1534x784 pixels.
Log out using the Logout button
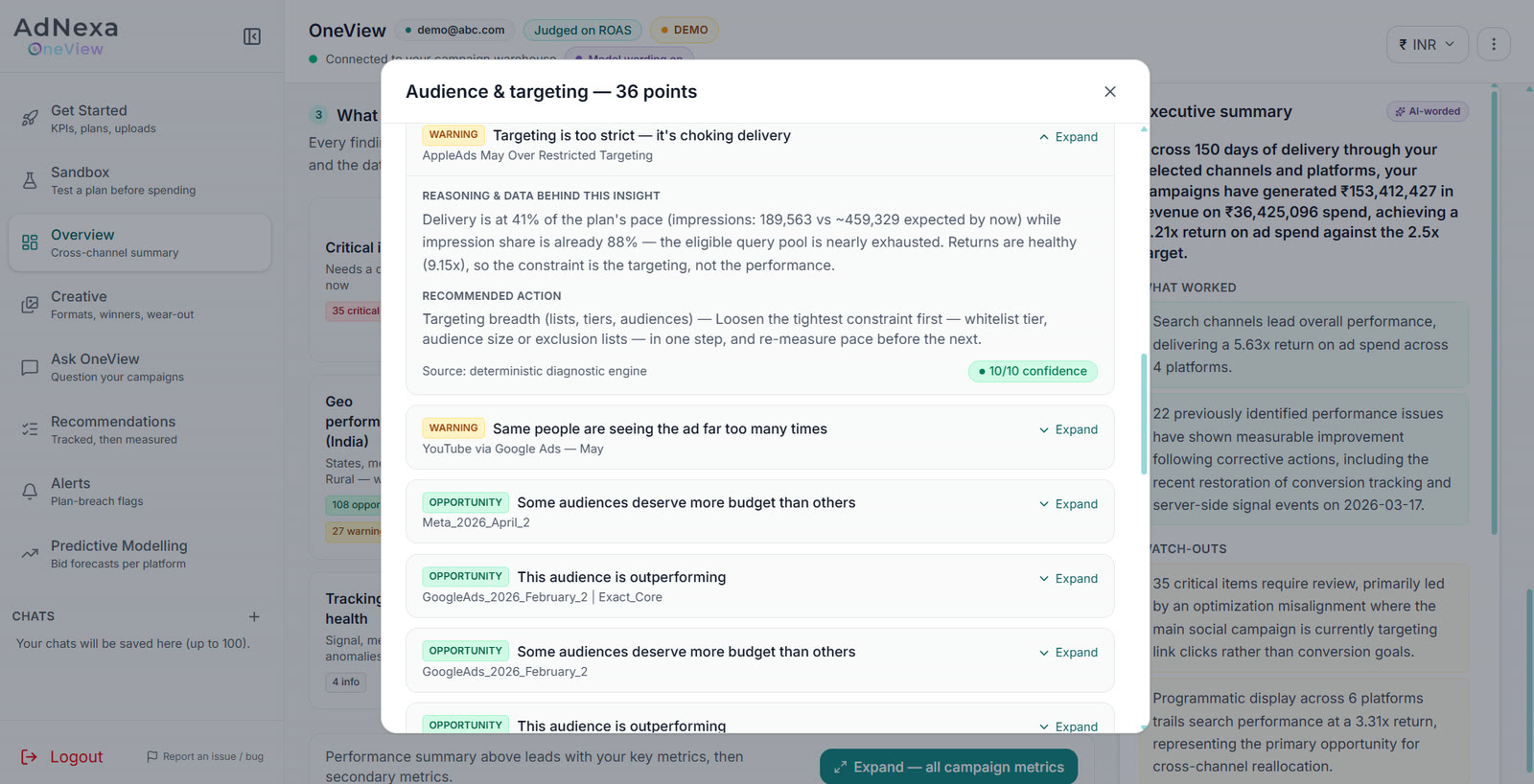pyautogui.click(x=62, y=756)
